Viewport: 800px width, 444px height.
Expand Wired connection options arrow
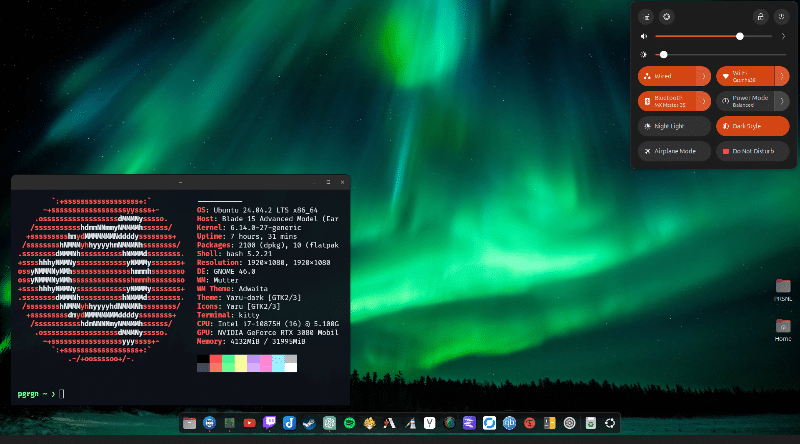coord(704,76)
